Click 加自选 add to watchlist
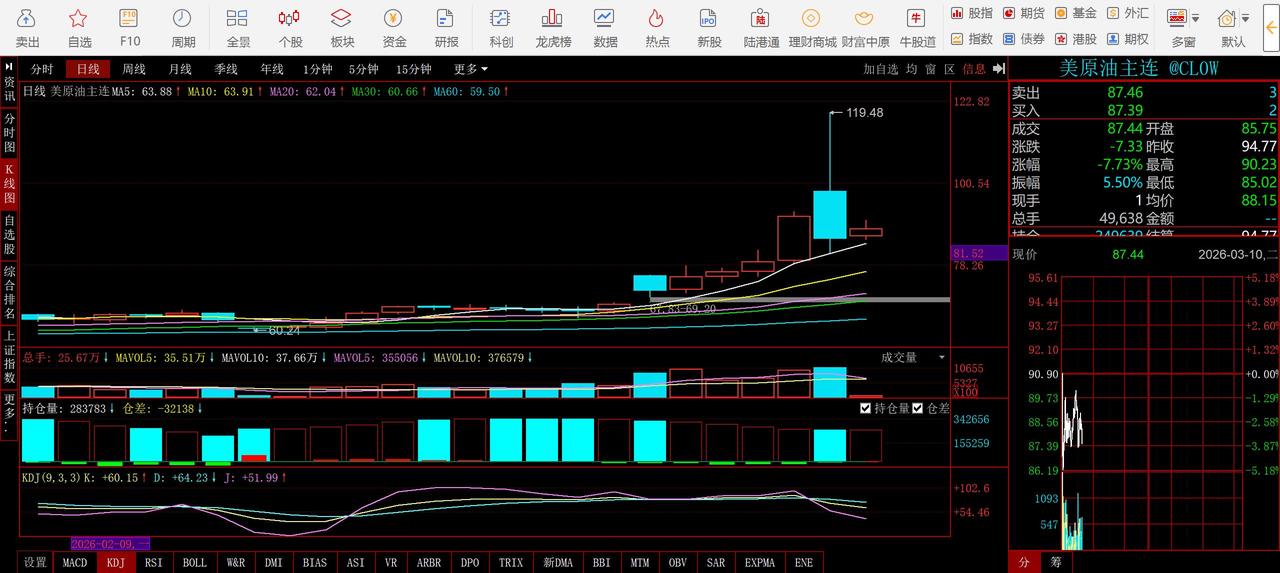This screenshot has width=1280, height=573. [x=881, y=69]
